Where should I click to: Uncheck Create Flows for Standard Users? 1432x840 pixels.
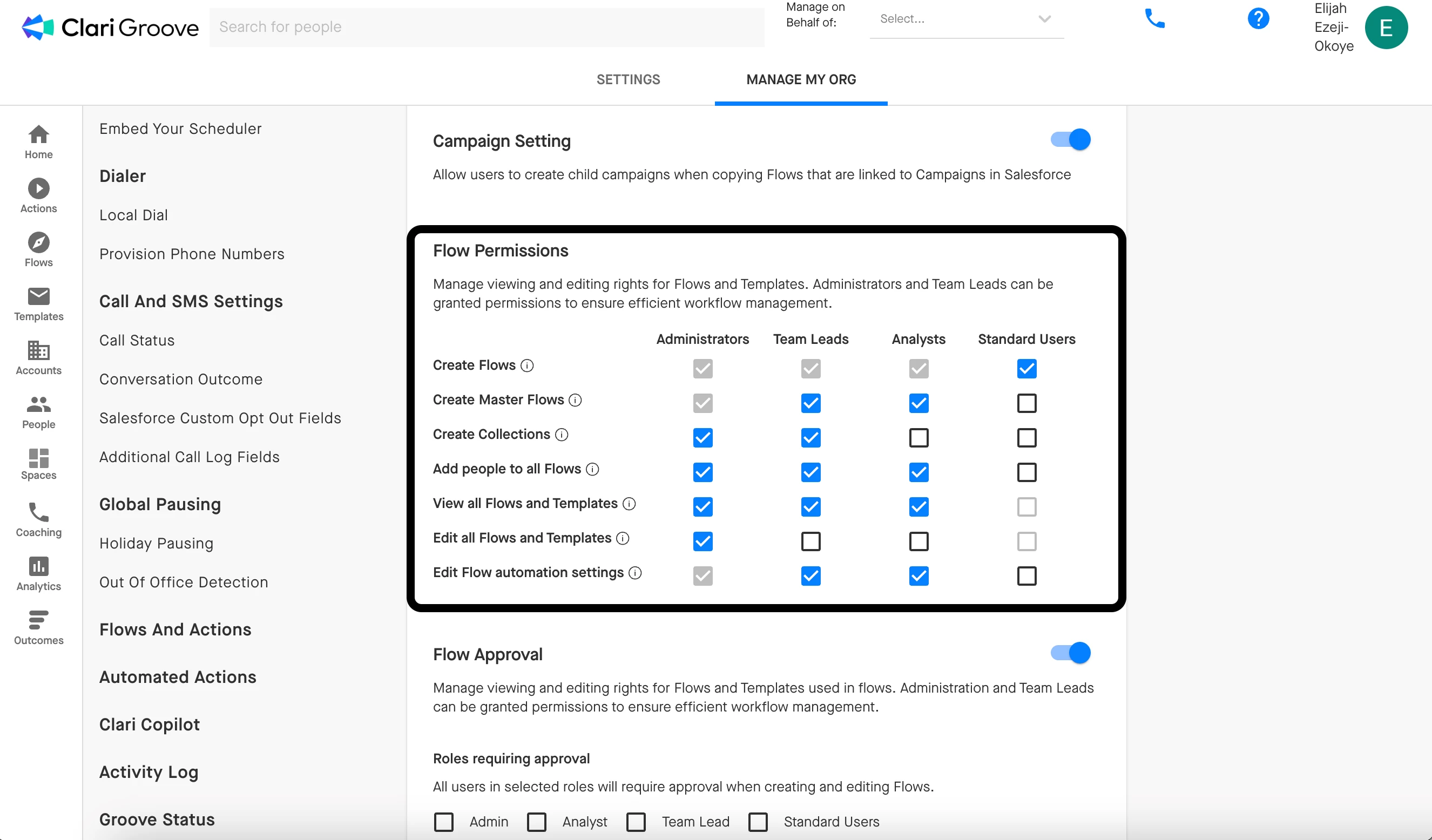point(1026,369)
